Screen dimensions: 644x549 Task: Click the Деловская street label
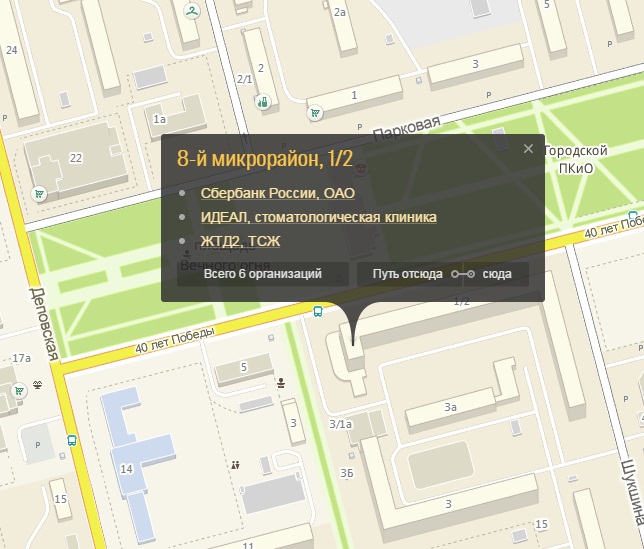click(44, 324)
